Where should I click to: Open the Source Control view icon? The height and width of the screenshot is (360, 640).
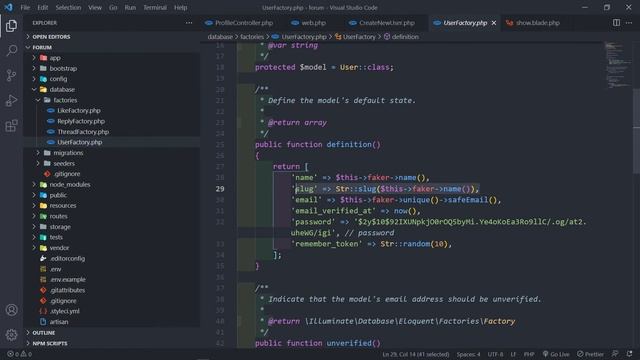click(x=11, y=76)
